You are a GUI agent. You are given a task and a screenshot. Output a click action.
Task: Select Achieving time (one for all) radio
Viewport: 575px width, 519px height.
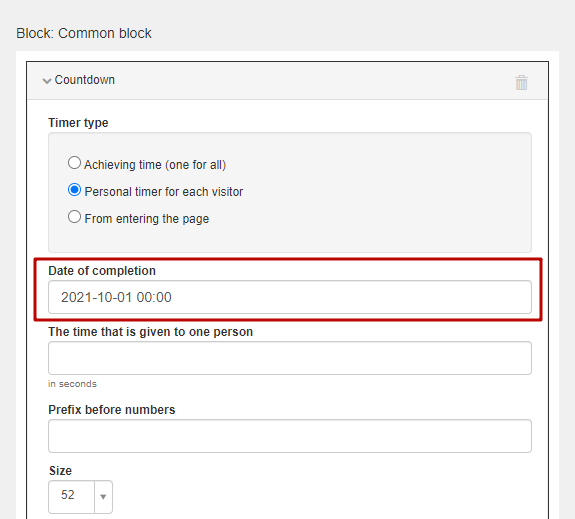[x=74, y=163]
